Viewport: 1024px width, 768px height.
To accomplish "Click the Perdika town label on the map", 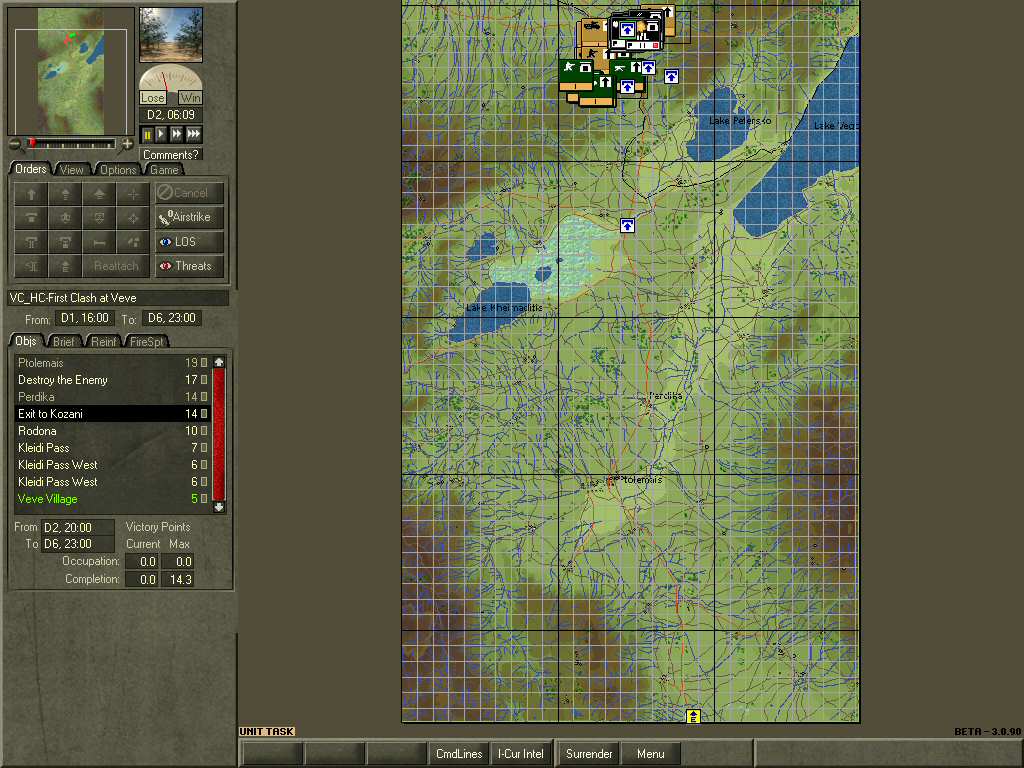I will [x=665, y=396].
